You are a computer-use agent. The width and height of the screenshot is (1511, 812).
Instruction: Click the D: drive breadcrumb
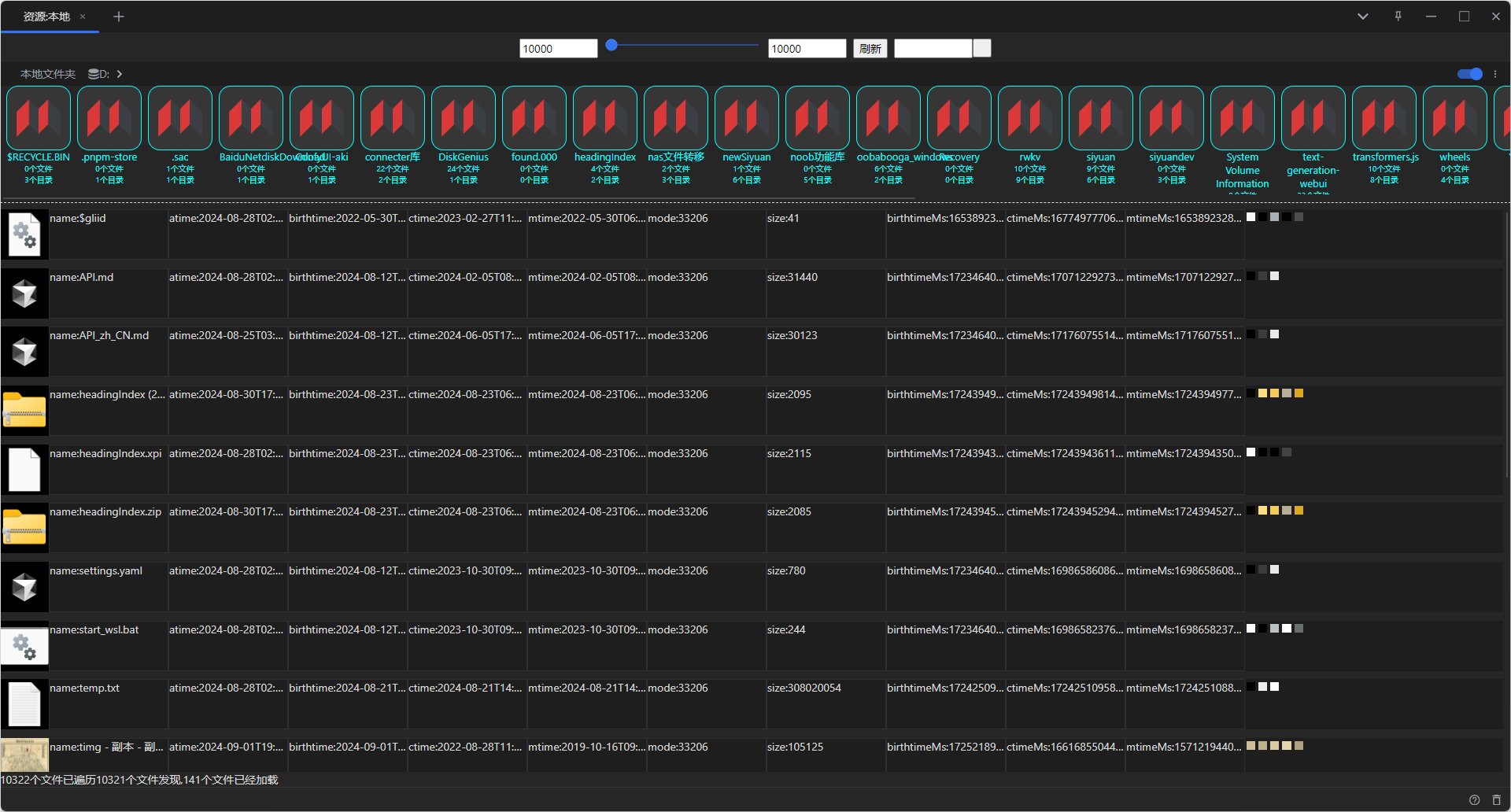tap(98, 74)
